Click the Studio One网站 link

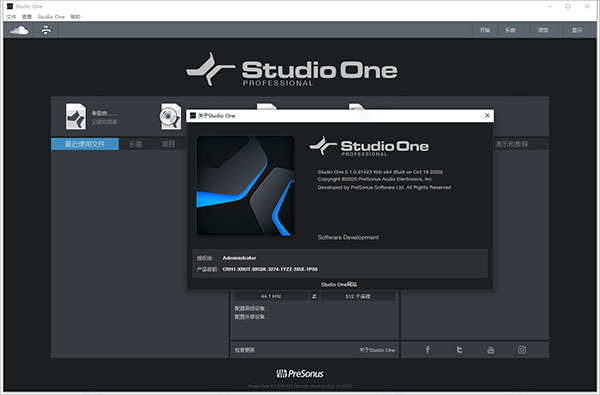339,284
